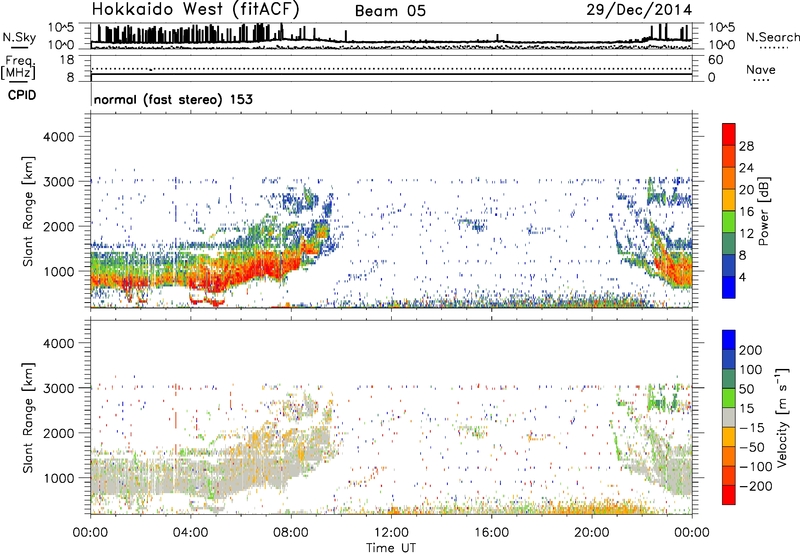Pick the red top segment of the power colorbar
Viewport: 800px width, 554px height.
pyautogui.click(x=729, y=134)
